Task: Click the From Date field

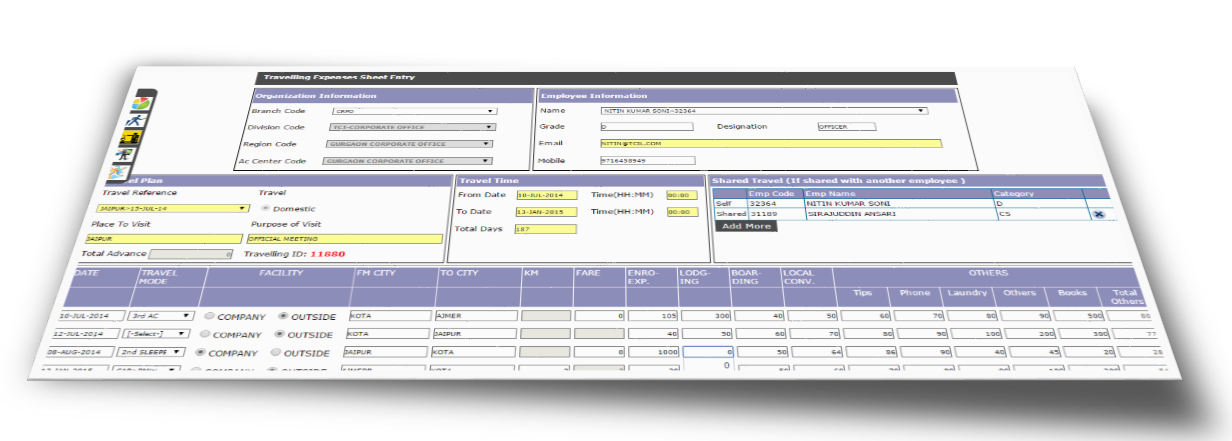Action: pyautogui.click(x=541, y=195)
